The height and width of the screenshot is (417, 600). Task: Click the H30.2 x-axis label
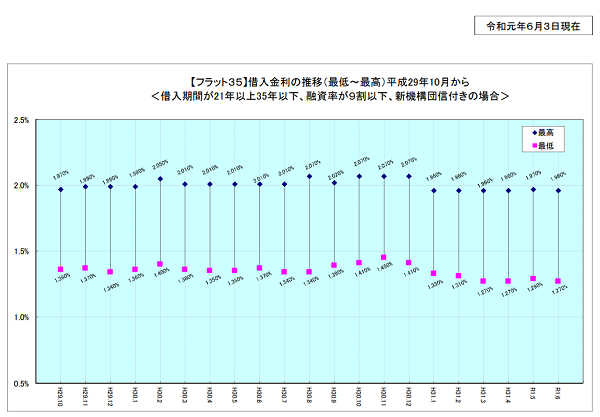[x=160, y=395]
